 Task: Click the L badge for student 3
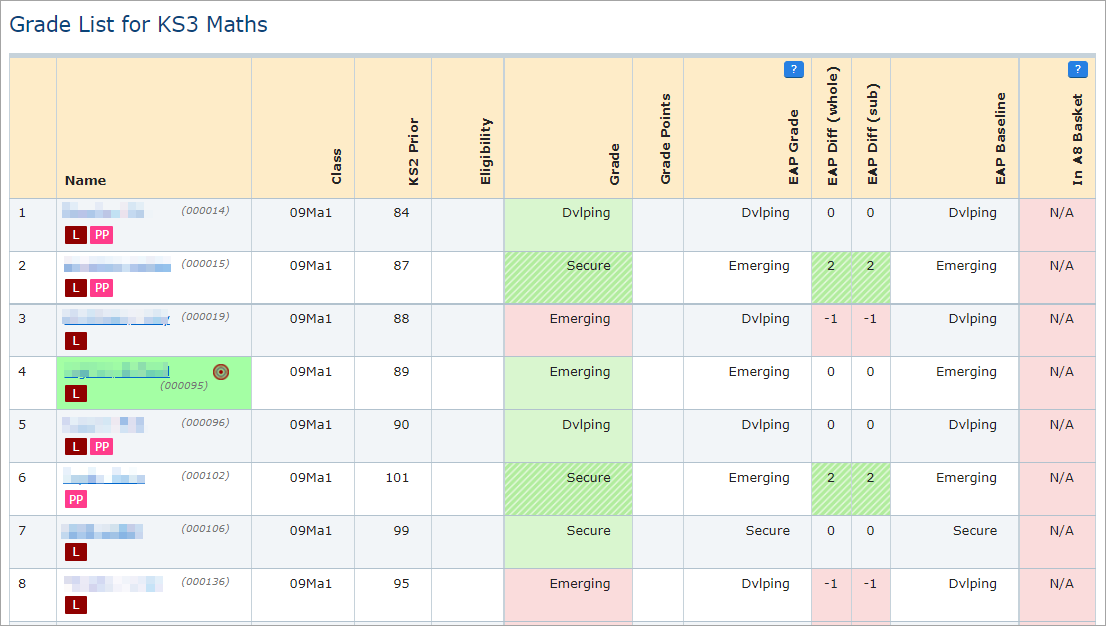pos(76,341)
